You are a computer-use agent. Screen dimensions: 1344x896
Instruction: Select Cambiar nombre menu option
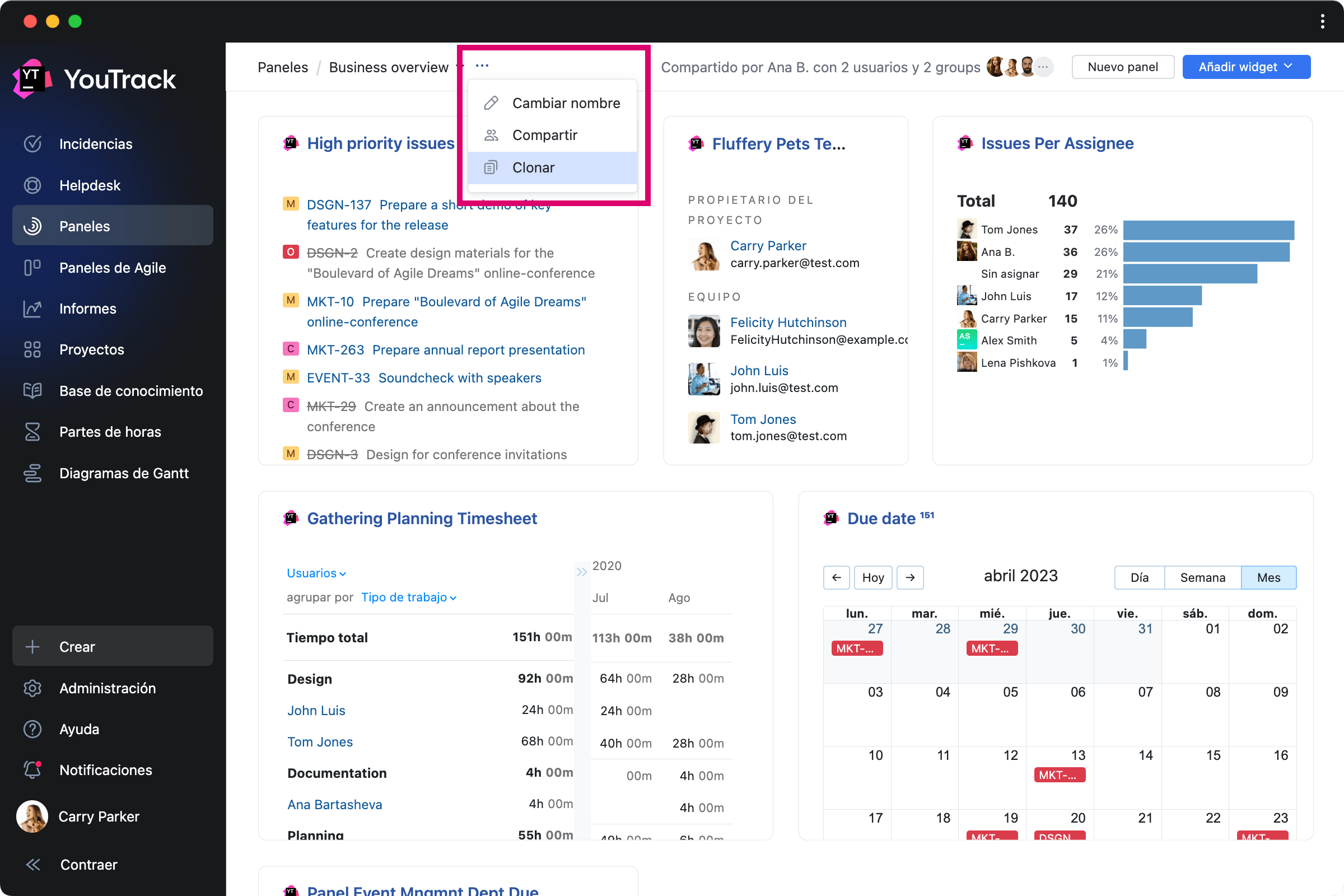point(566,103)
